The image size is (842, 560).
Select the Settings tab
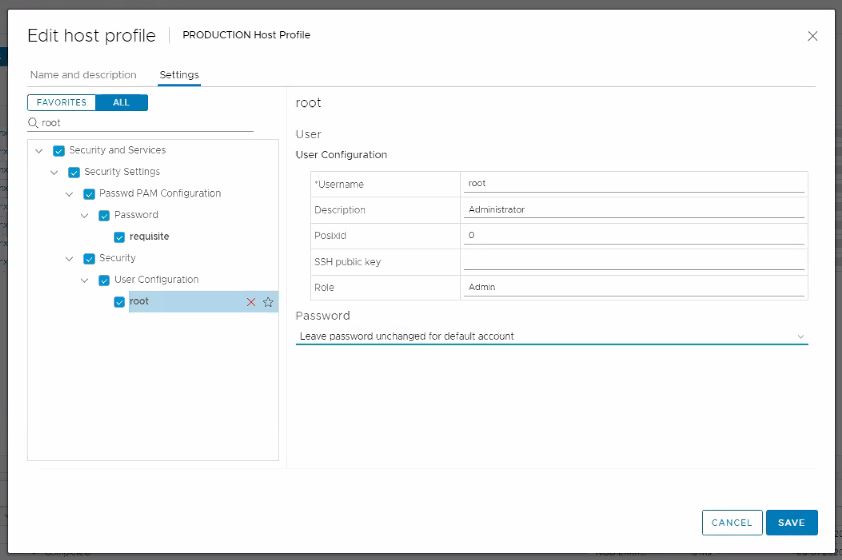[179, 75]
